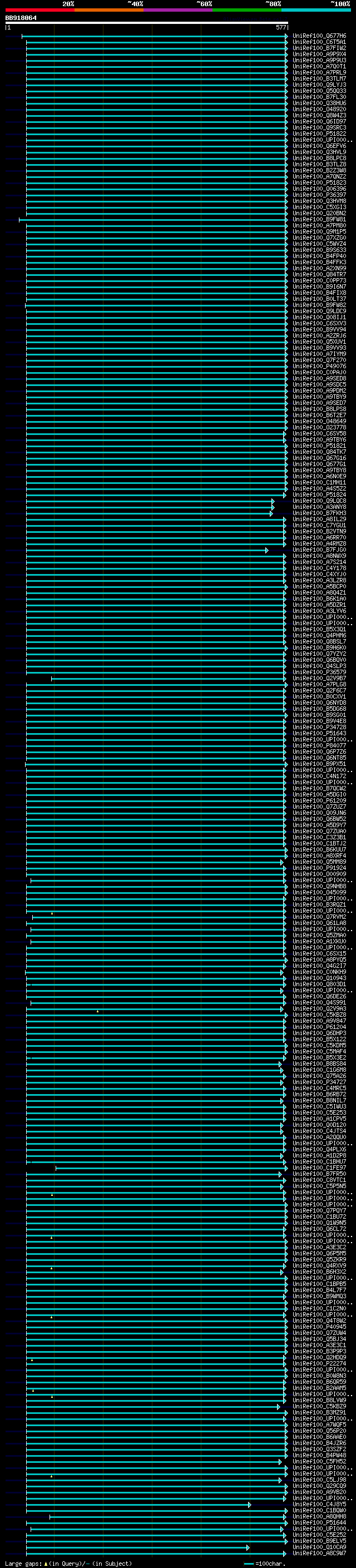The image size is (356, 1568).
Task: Select hit label UniRef100_Q6EFV6
Action: (319, 147)
